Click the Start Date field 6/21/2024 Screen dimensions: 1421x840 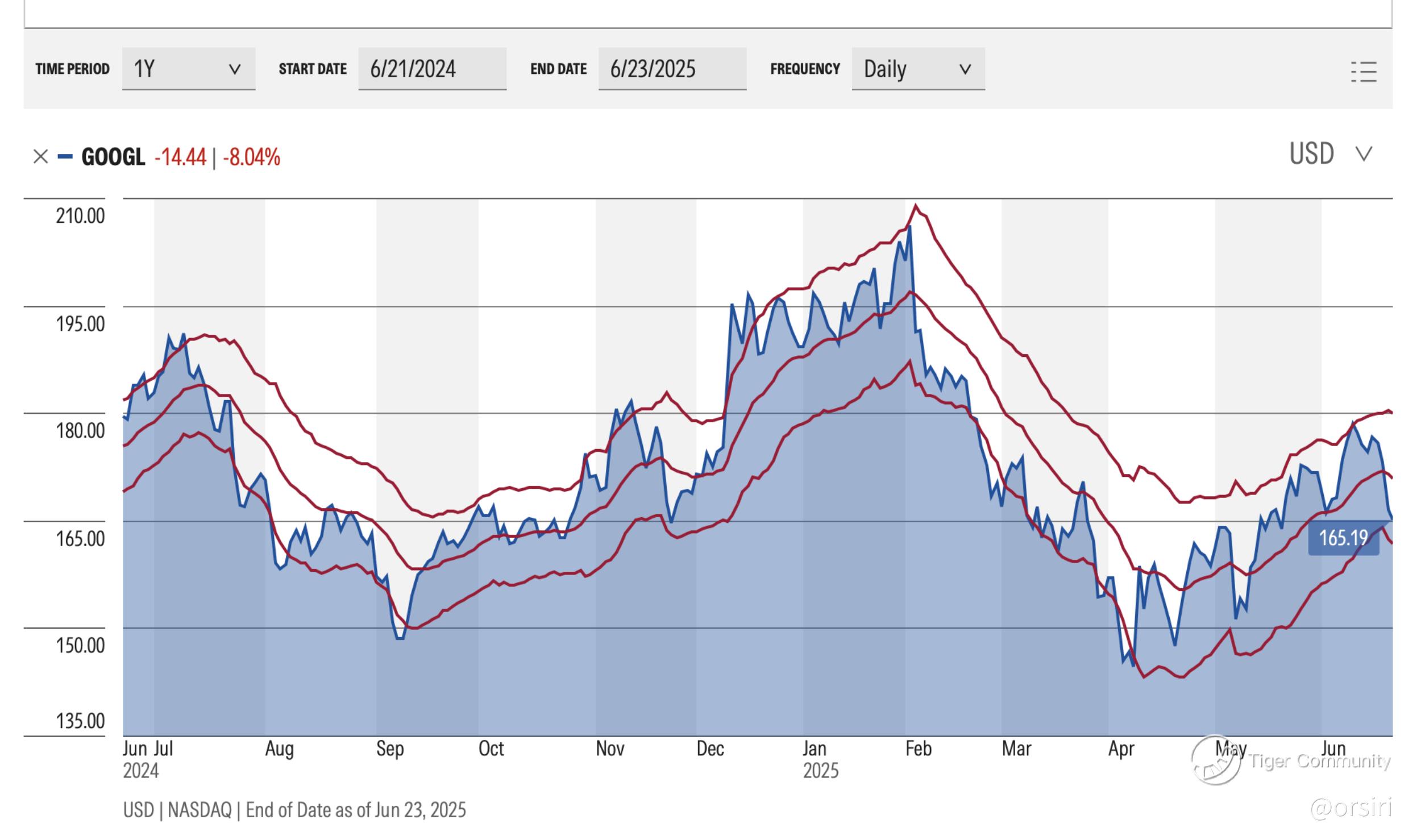[432, 69]
